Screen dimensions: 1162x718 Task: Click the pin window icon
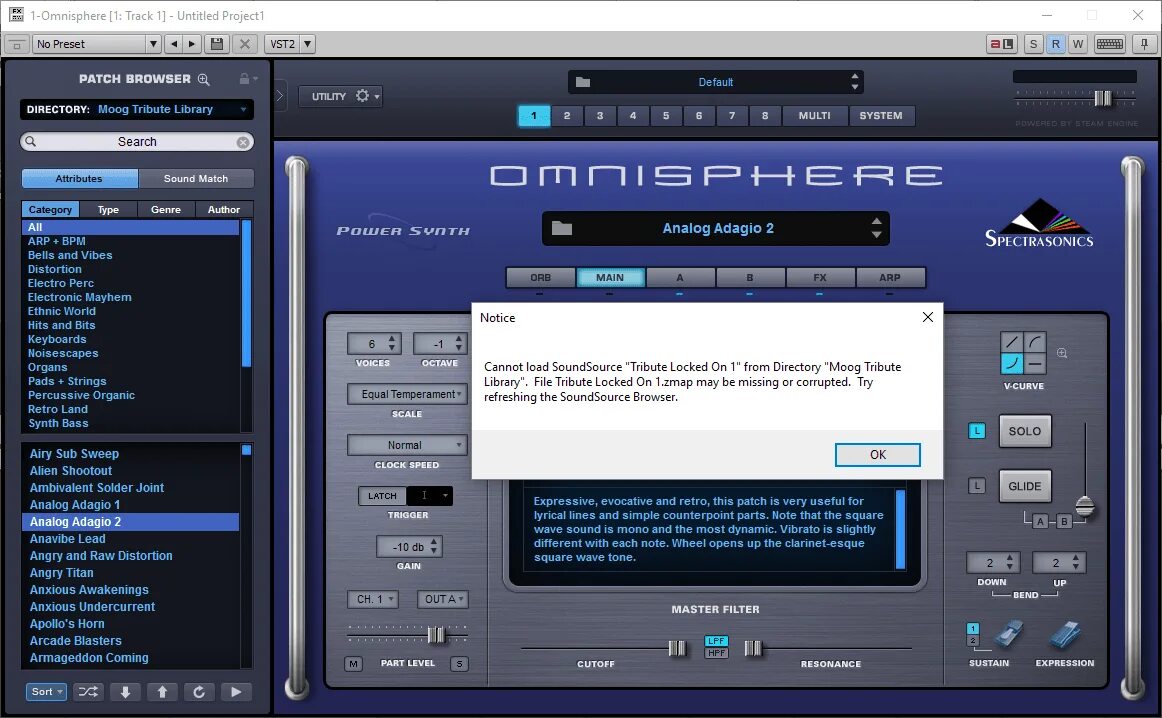[x=1144, y=44]
